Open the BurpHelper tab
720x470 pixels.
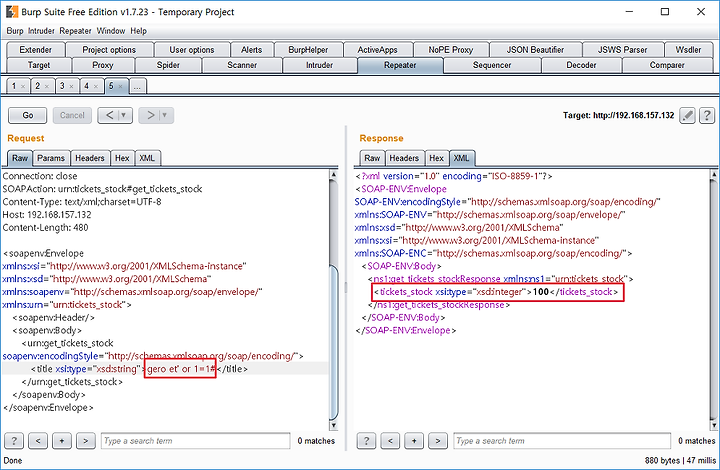click(x=308, y=50)
